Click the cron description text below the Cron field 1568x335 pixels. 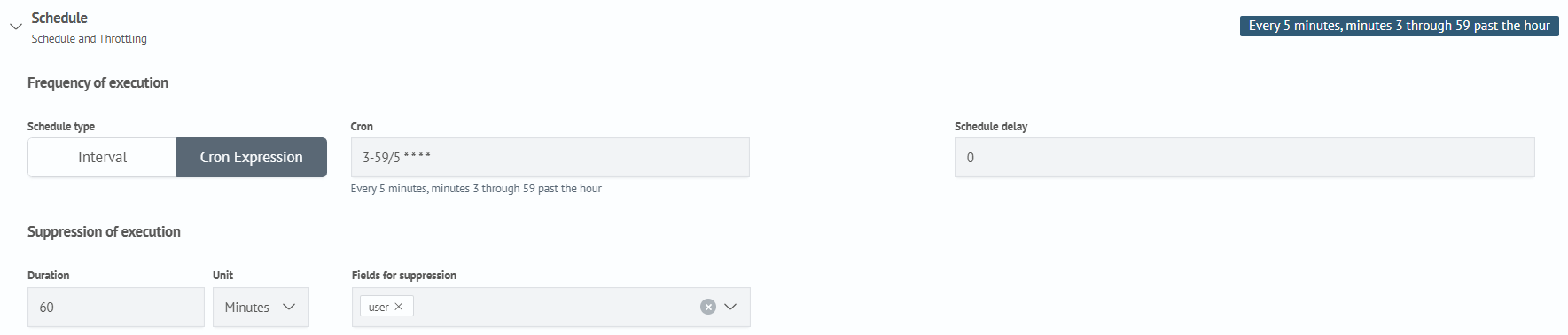coord(476,189)
